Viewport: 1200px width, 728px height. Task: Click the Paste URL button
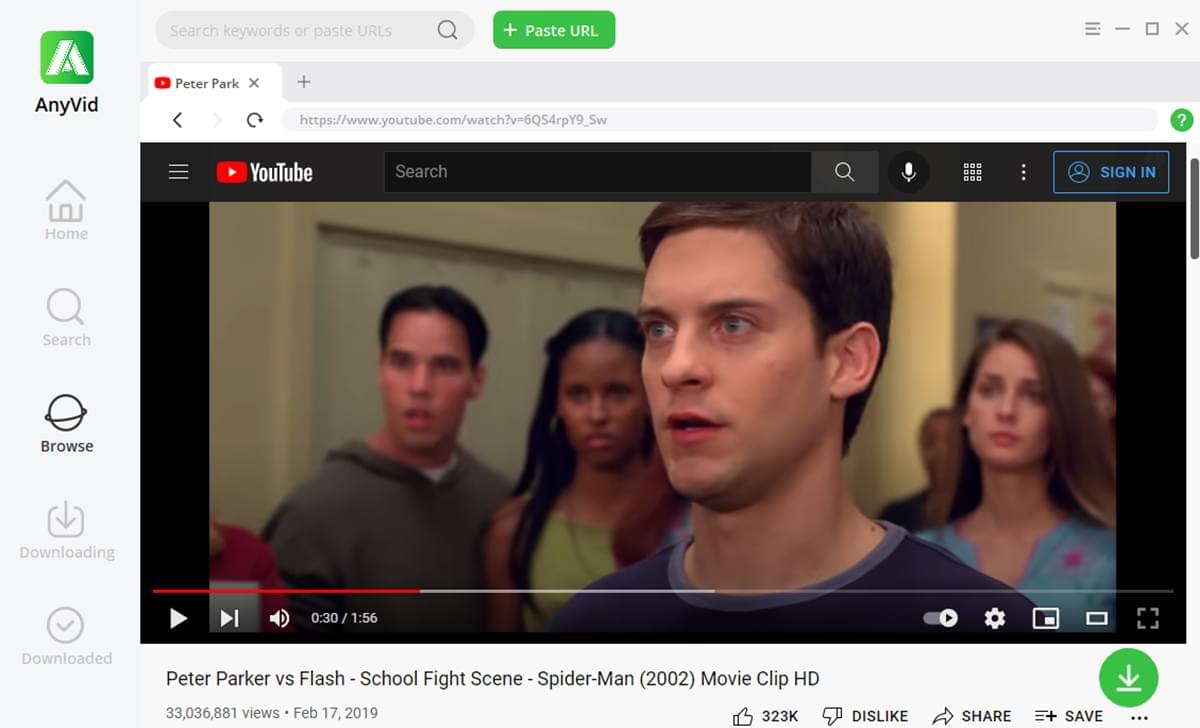click(554, 30)
